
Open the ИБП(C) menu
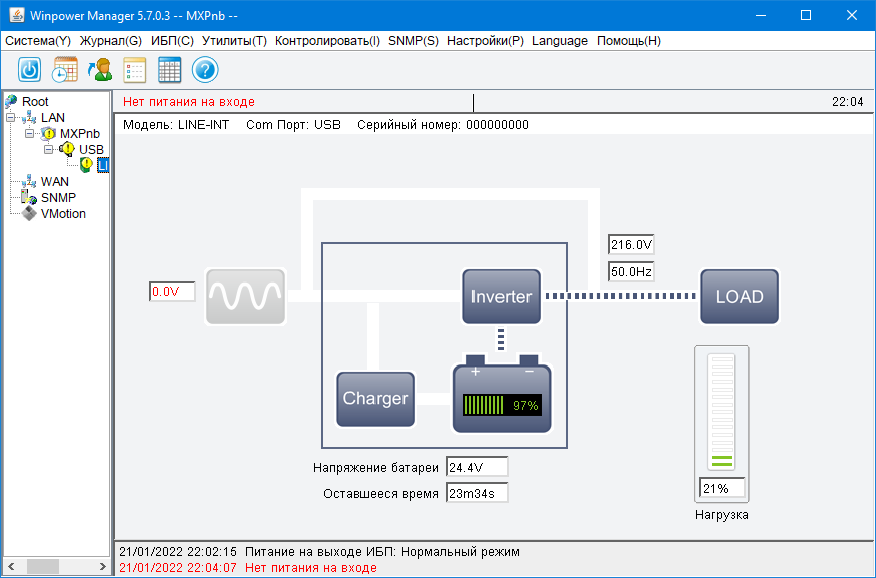coord(172,41)
